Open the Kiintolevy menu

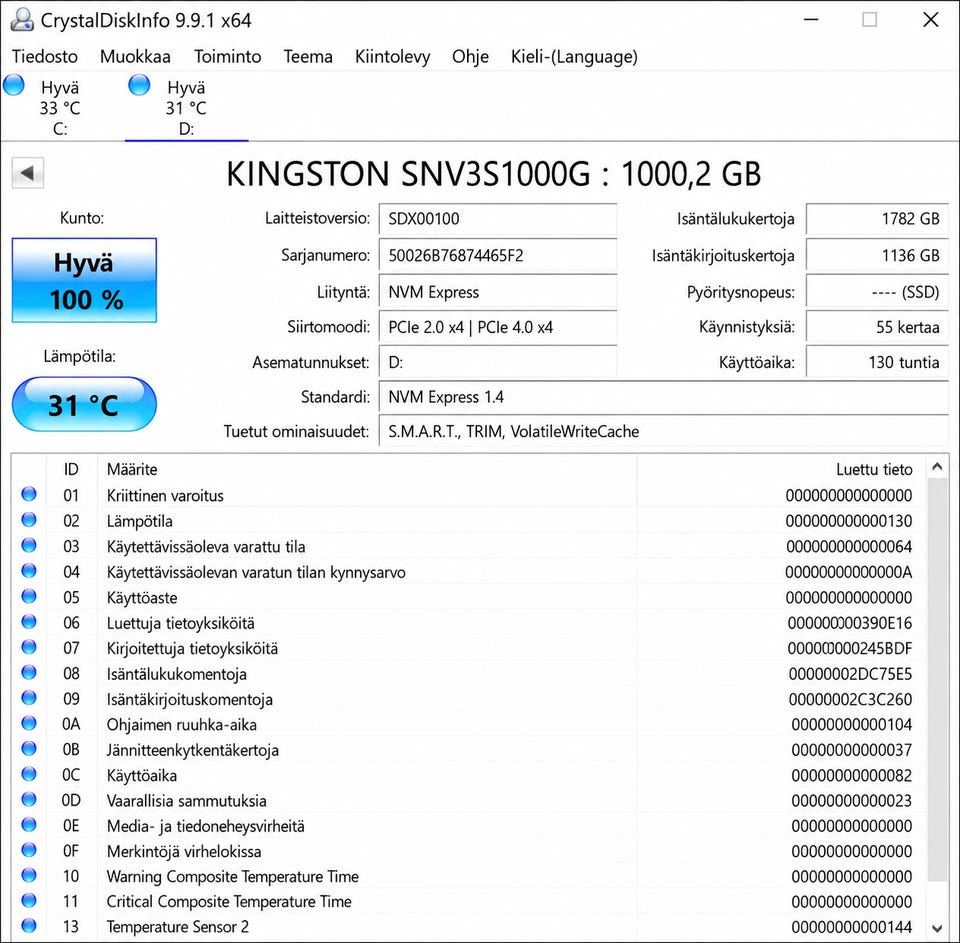(392, 57)
